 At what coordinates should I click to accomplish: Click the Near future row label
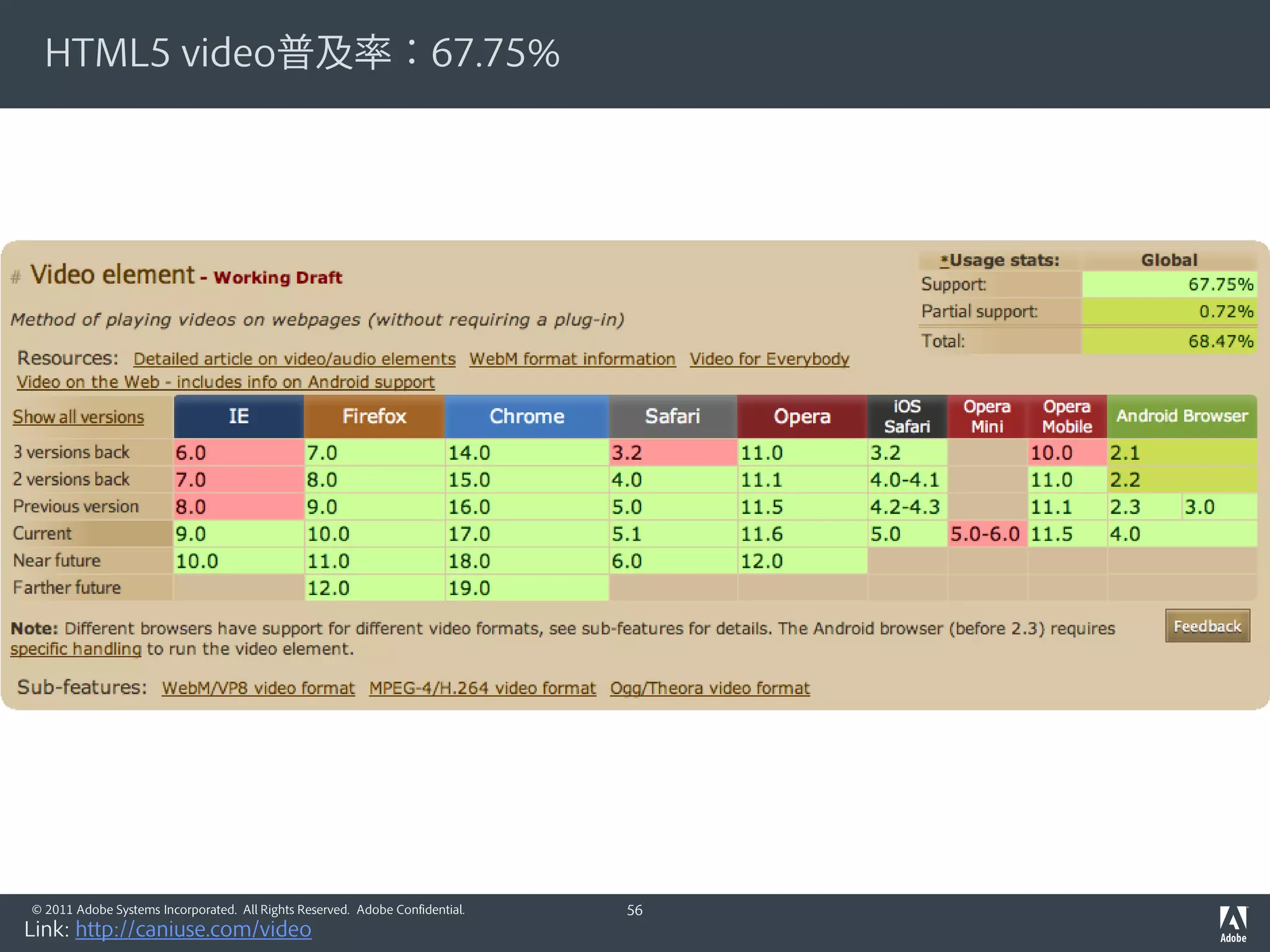pyautogui.click(x=56, y=560)
